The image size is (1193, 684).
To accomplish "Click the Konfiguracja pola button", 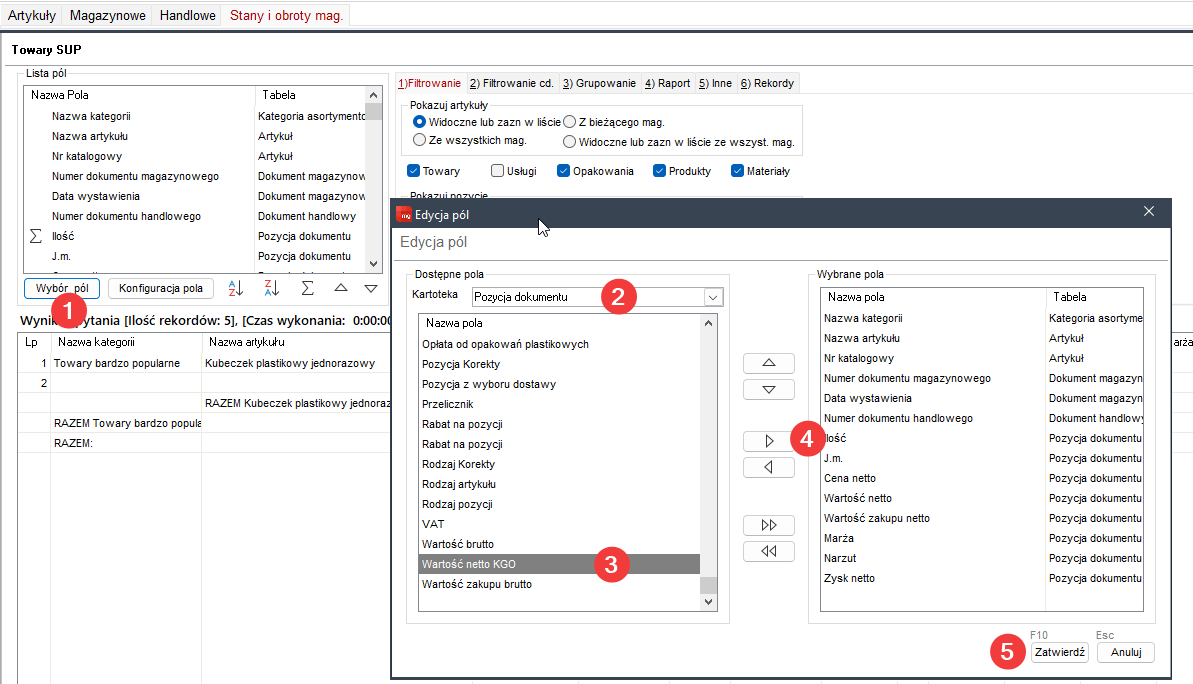I will (160, 289).
